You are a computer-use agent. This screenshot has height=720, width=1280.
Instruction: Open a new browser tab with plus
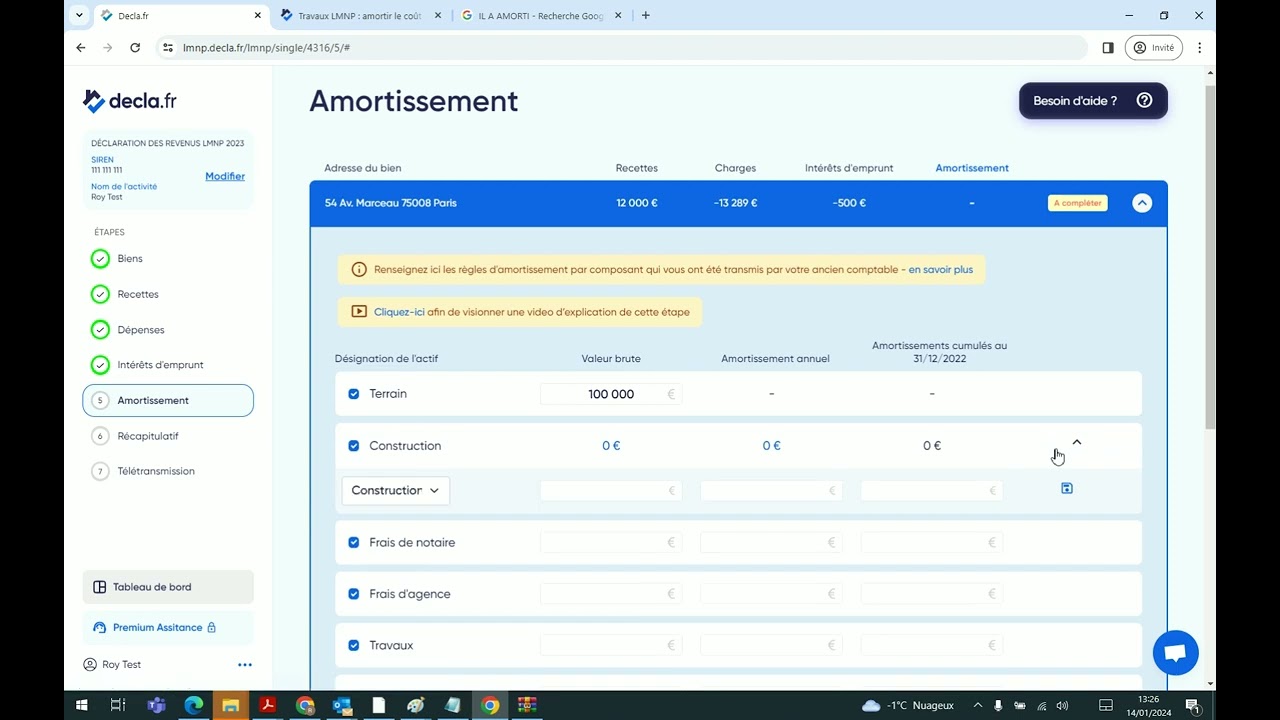tap(645, 15)
